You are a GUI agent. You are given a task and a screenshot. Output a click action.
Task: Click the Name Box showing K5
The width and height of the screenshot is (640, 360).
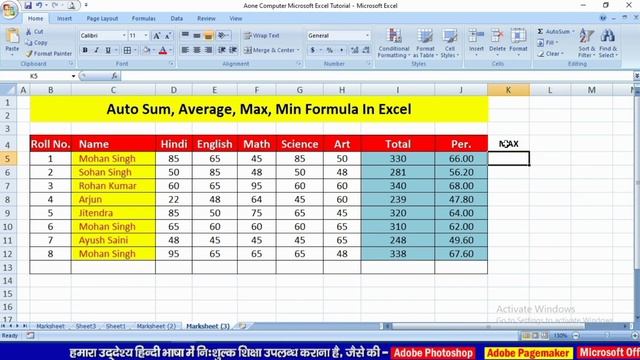39,76
